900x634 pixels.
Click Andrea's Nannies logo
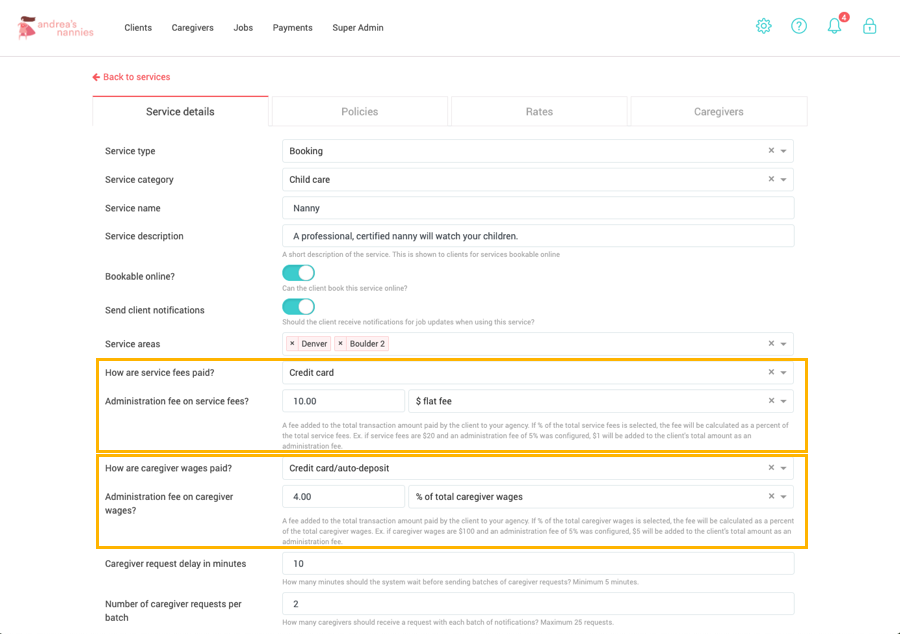[56, 28]
